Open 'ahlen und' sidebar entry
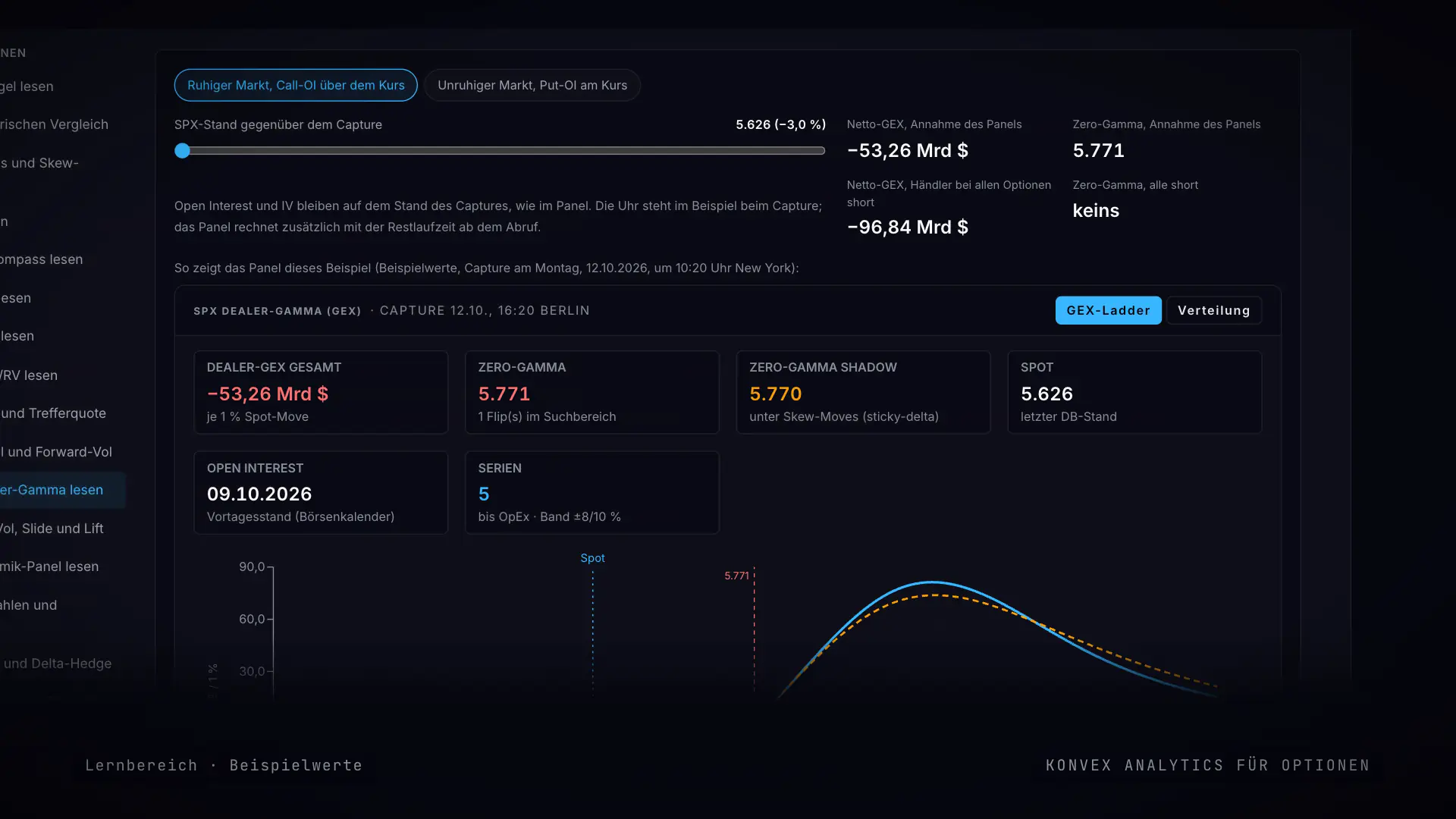This screenshot has width=1456, height=819. point(29,605)
